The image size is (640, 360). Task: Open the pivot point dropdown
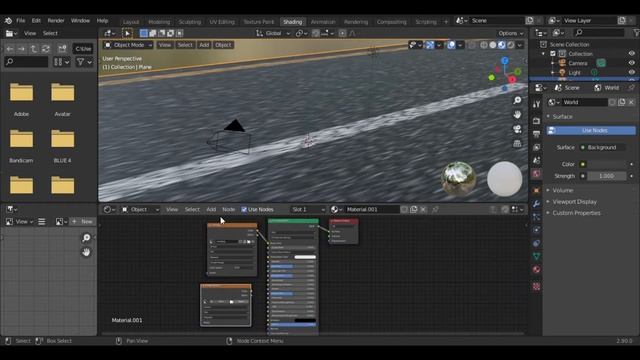pyautogui.click(x=301, y=33)
